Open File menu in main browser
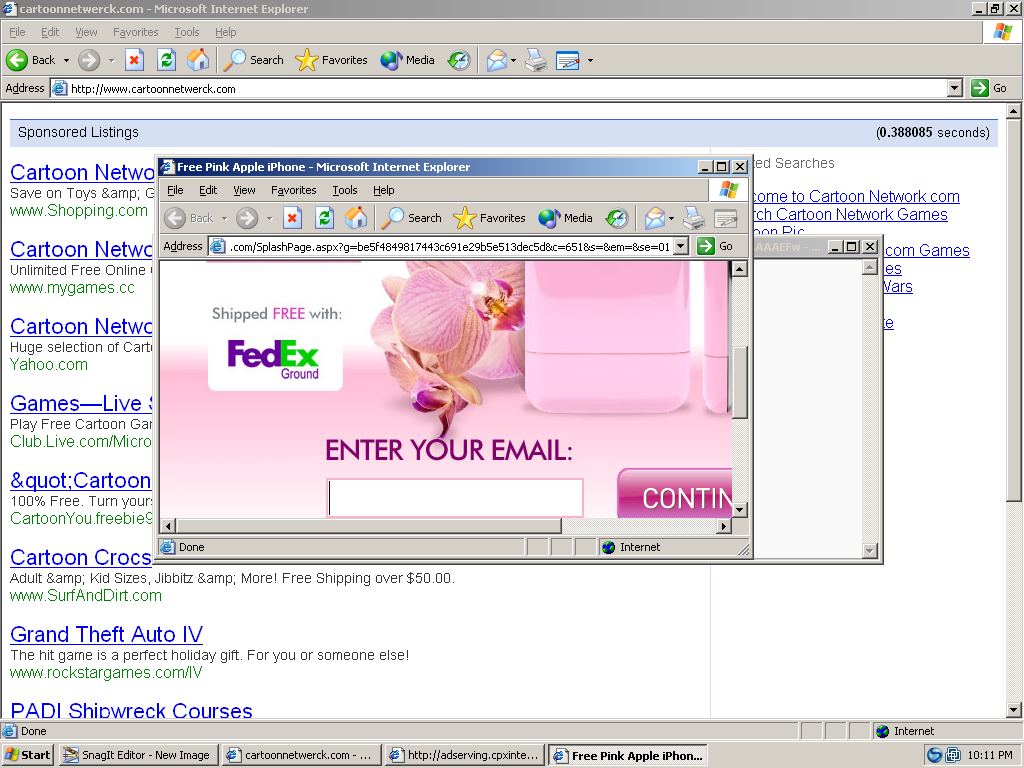 (x=17, y=32)
